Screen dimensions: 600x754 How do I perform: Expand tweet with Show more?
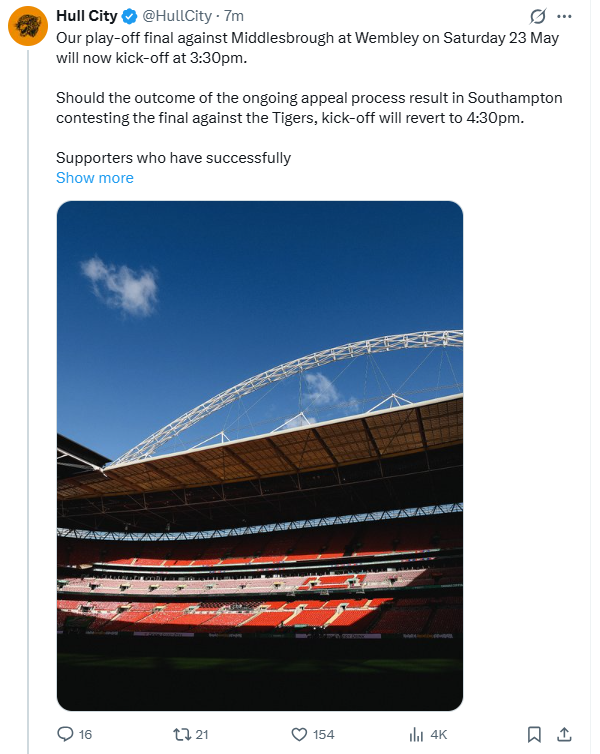coord(95,178)
